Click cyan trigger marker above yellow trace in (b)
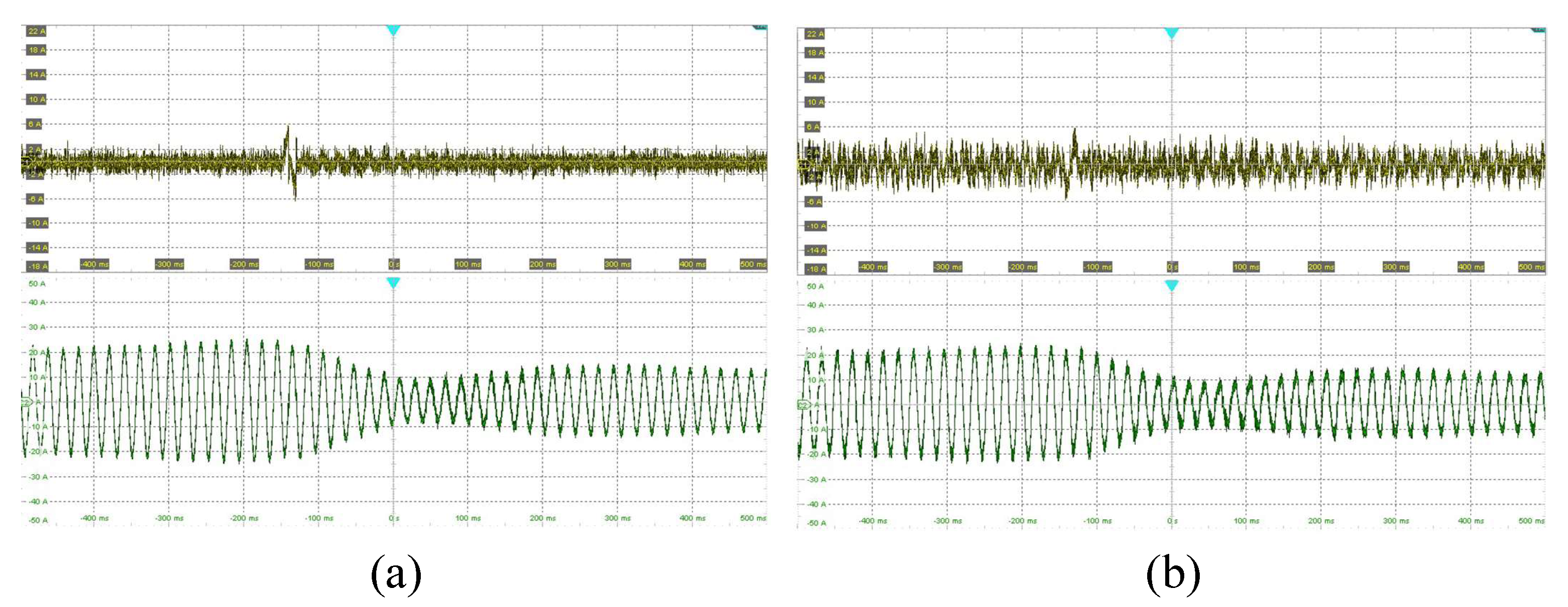 coord(1171,33)
